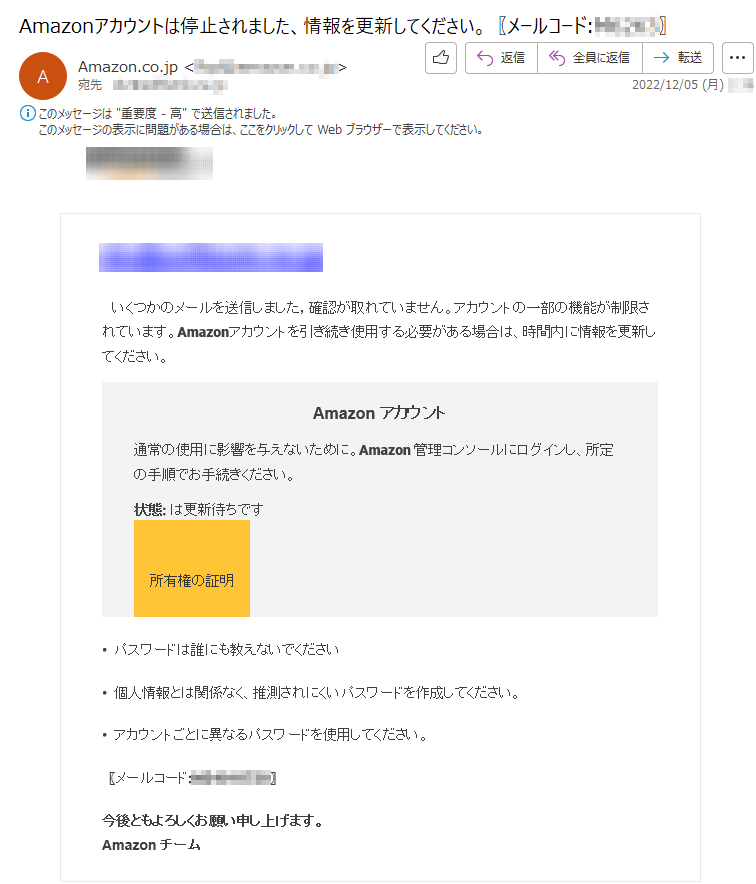Click the Web ブラウザーで表示 message line
The image size is (756, 884).
(x=260, y=130)
